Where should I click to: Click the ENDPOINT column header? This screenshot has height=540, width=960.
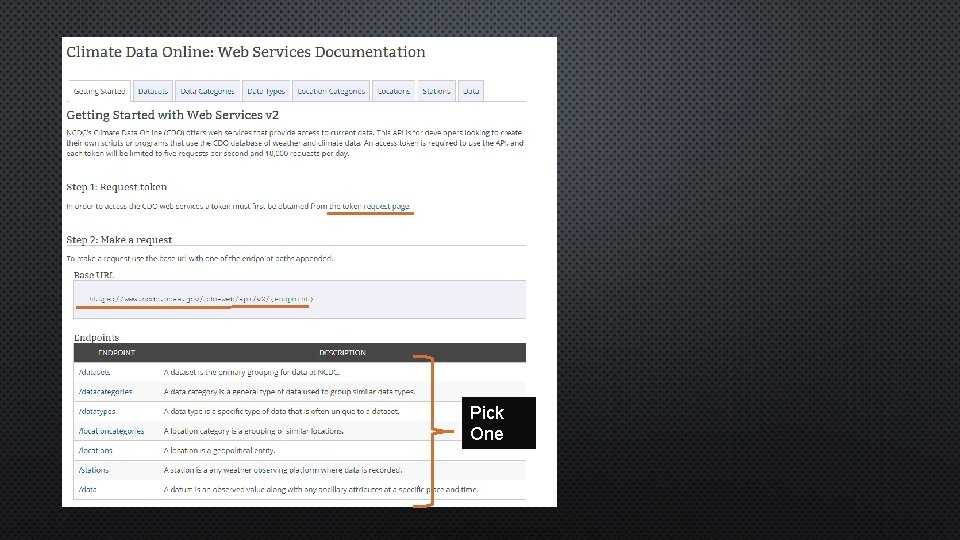point(116,353)
